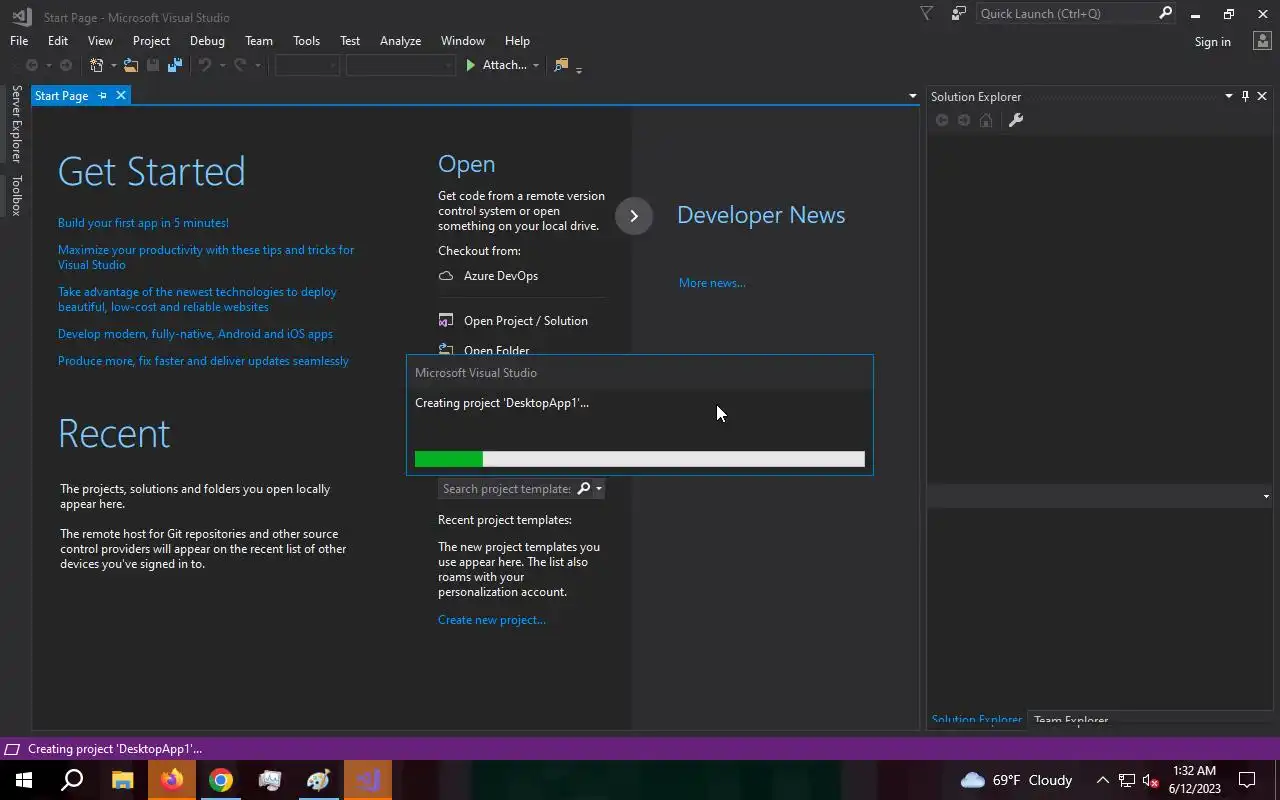Click the Navigate Backward toolbar icon
Image resolution: width=1280 pixels, height=800 pixels.
pyautogui.click(x=32, y=65)
